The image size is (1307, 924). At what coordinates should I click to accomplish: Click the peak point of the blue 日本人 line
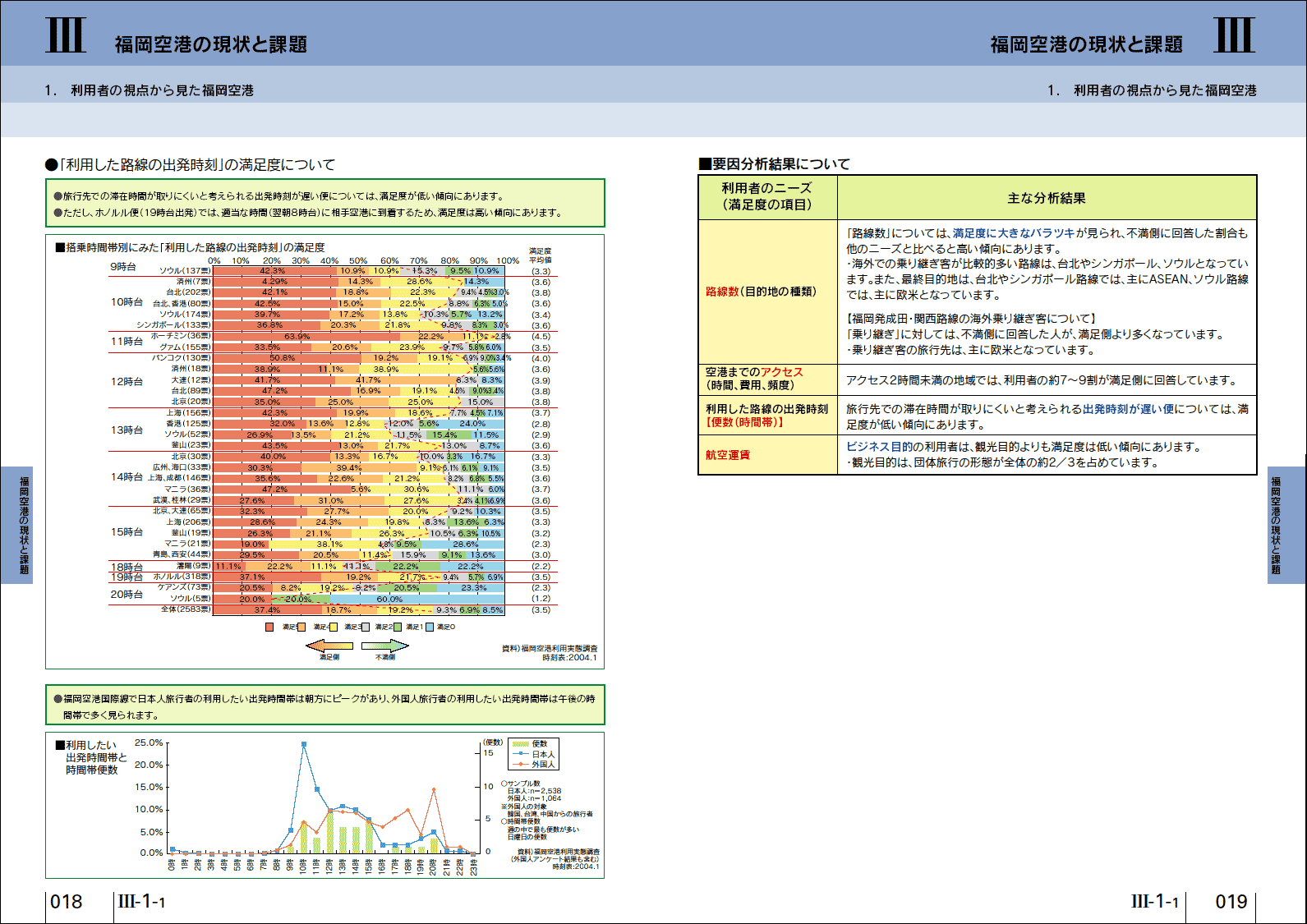tap(304, 744)
